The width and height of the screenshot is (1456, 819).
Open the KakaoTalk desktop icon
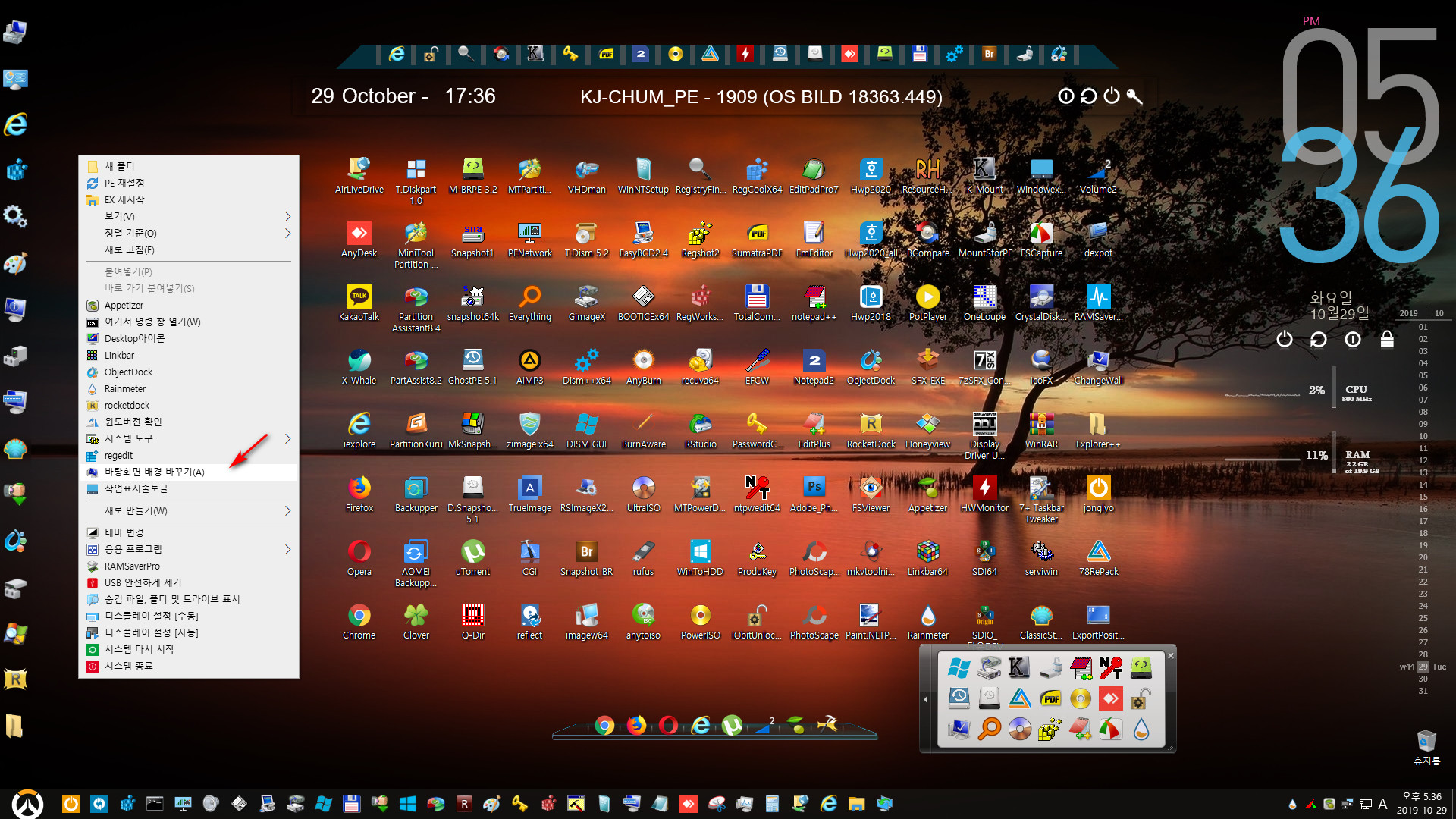tap(359, 303)
